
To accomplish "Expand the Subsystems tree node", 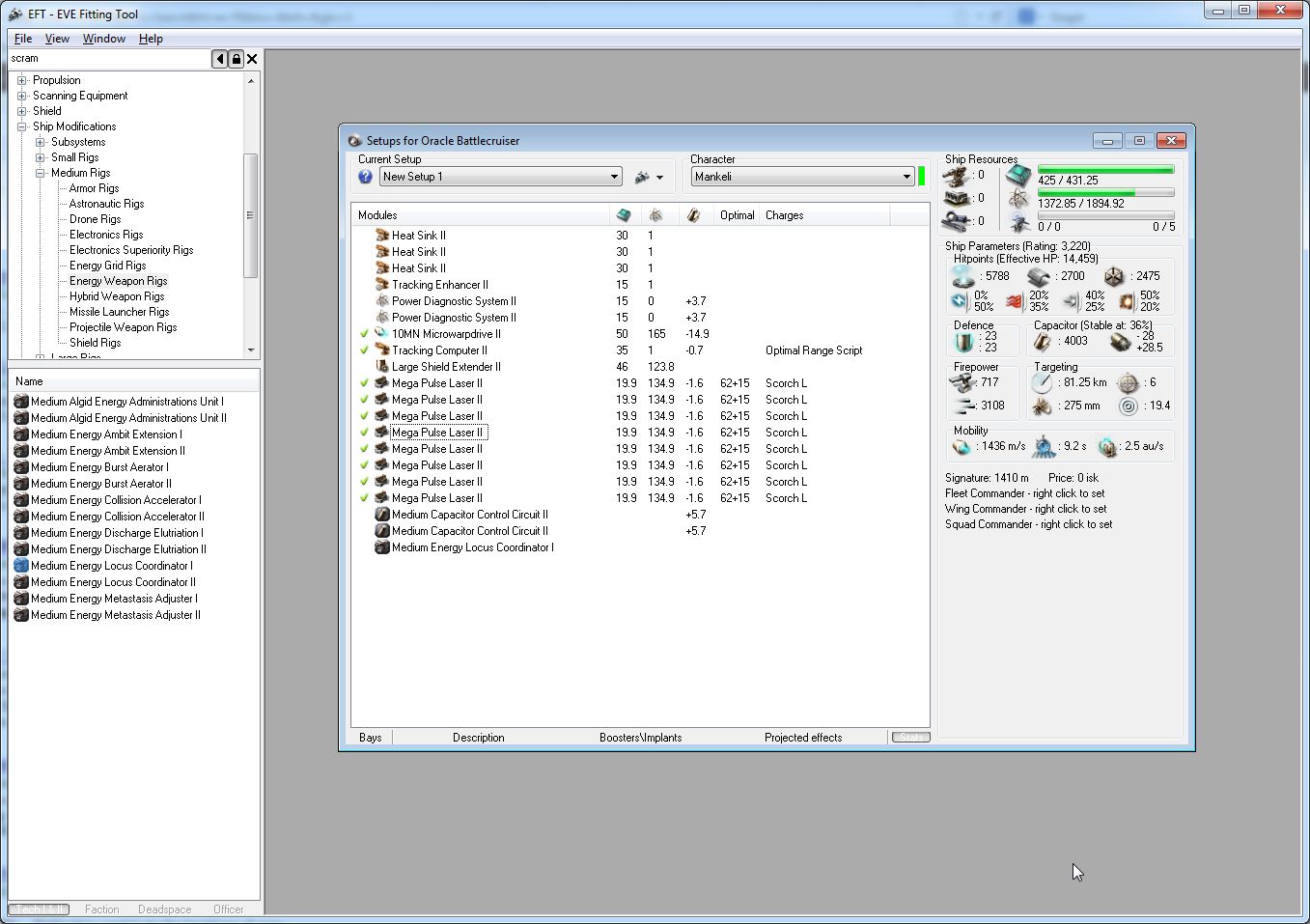I will click(41, 142).
